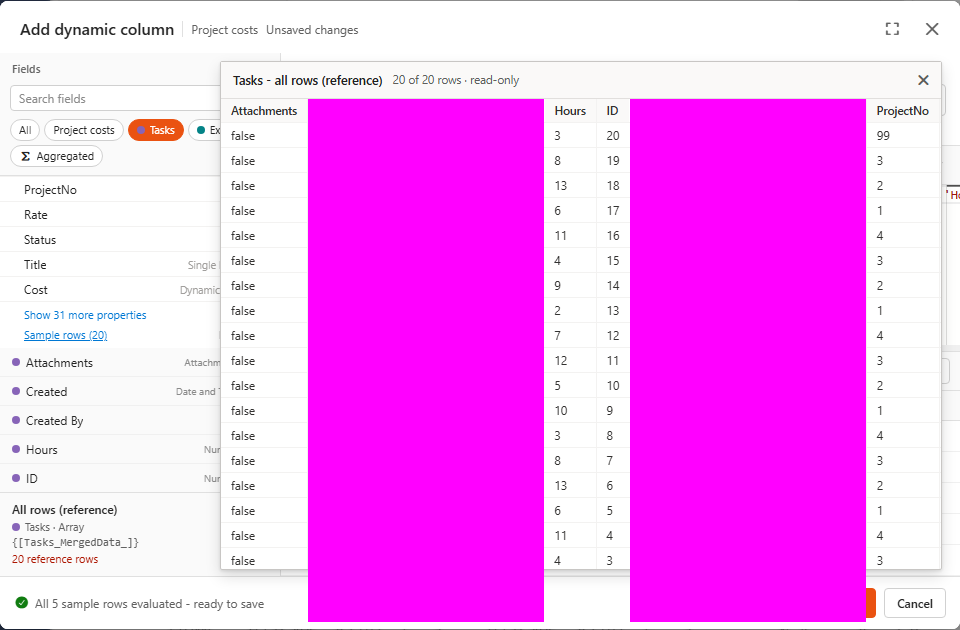Click the ID cell showing 15
The width and height of the screenshot is (960, 630).
pos(613,261)
